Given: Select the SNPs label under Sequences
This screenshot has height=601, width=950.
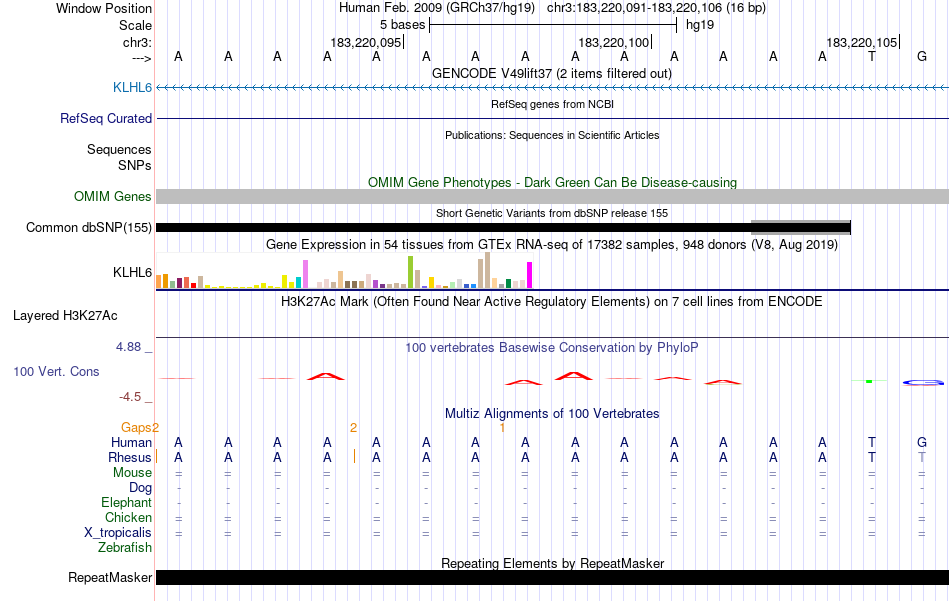Looking at the screenshot, I should click(x=135, y=165).
